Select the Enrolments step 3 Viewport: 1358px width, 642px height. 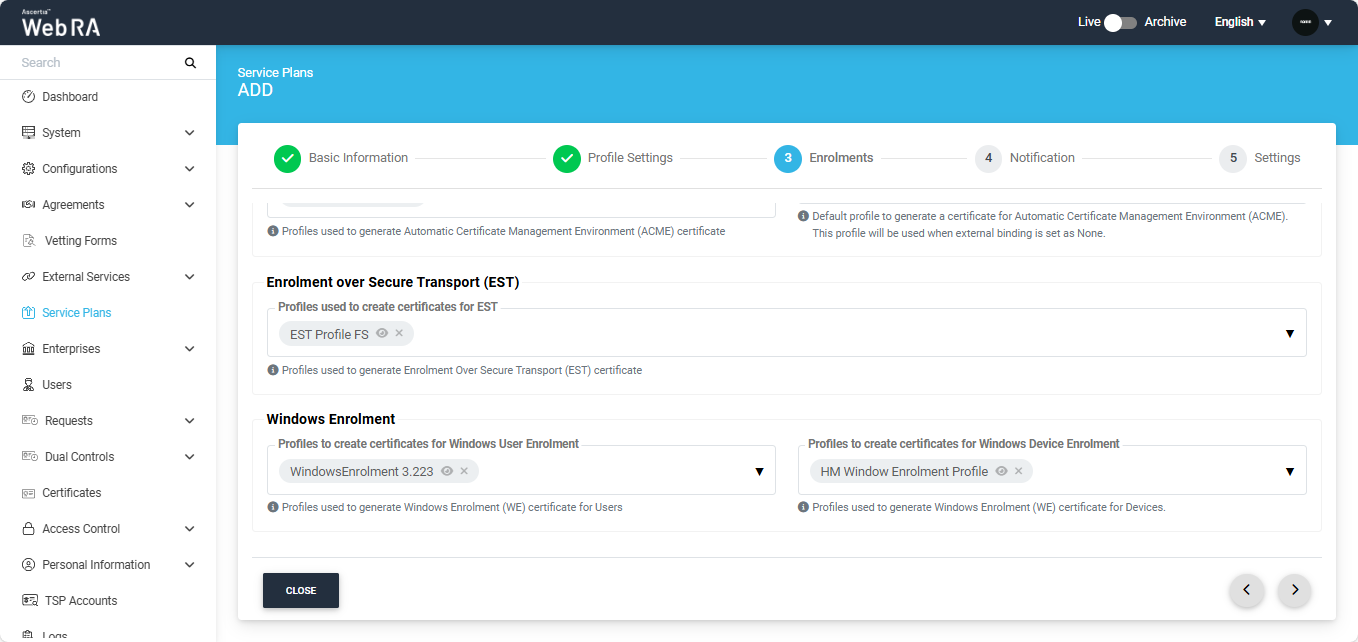pos(824,158)
